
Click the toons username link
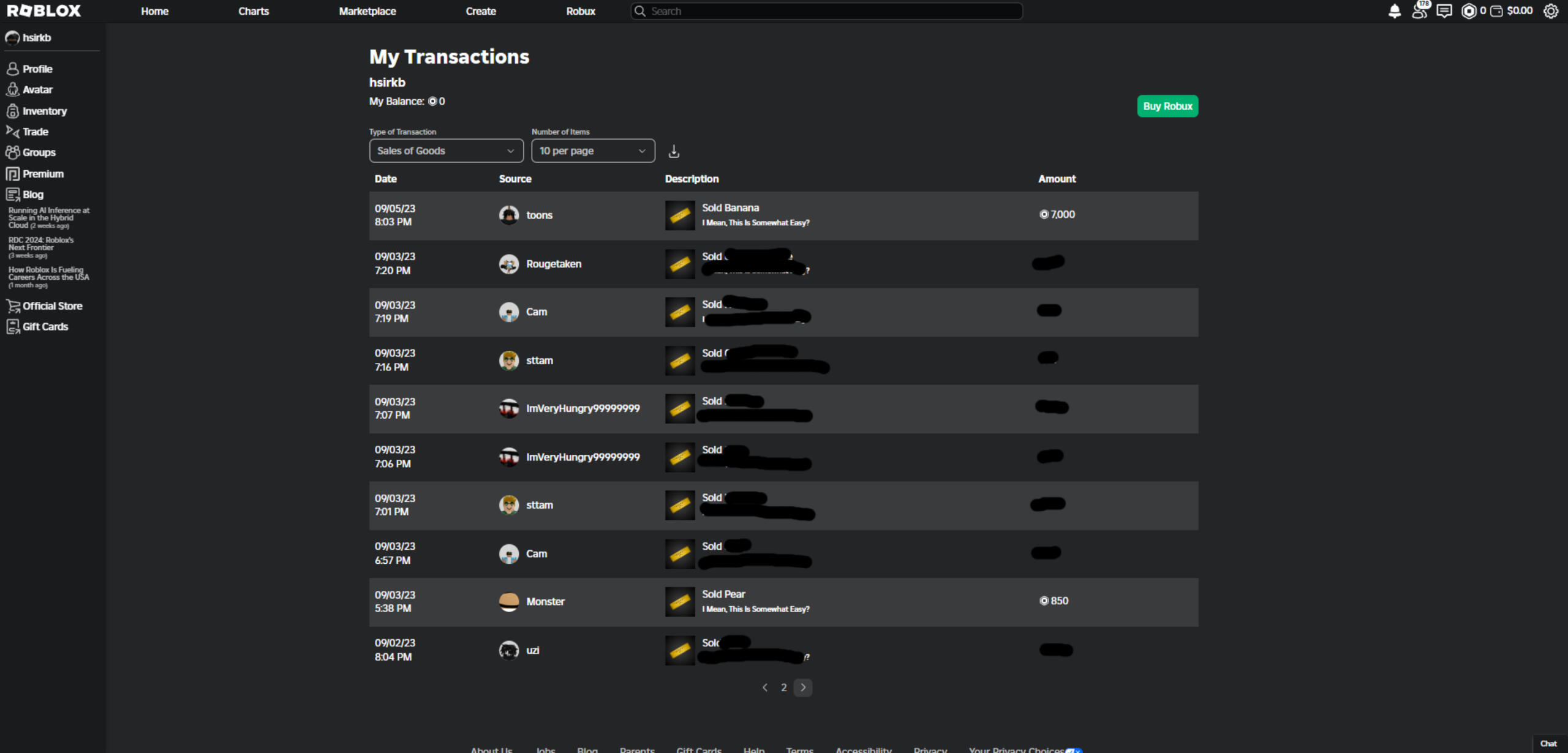click(539, 215)
